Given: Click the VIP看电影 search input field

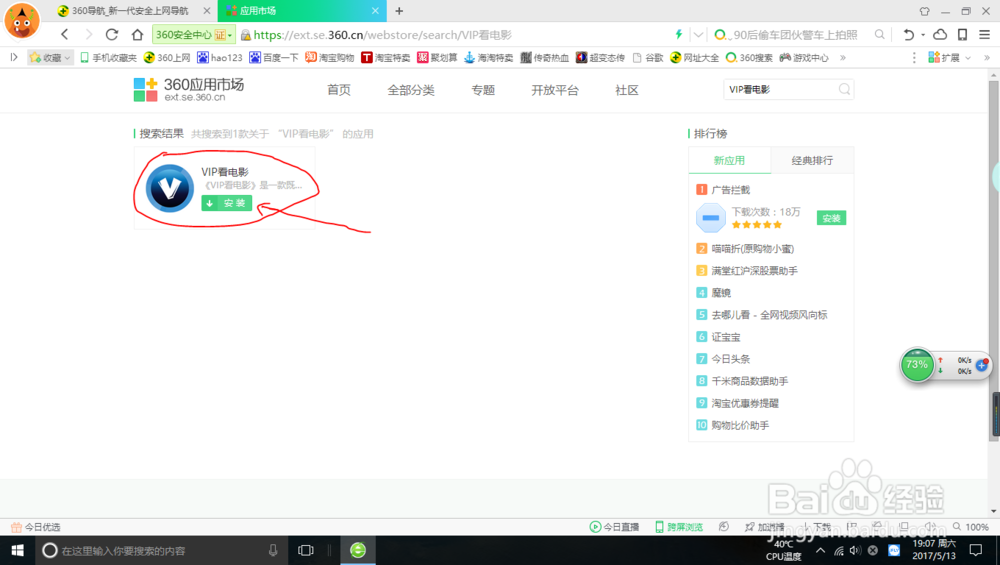Looking at the screenshot, I should [781, 89].
